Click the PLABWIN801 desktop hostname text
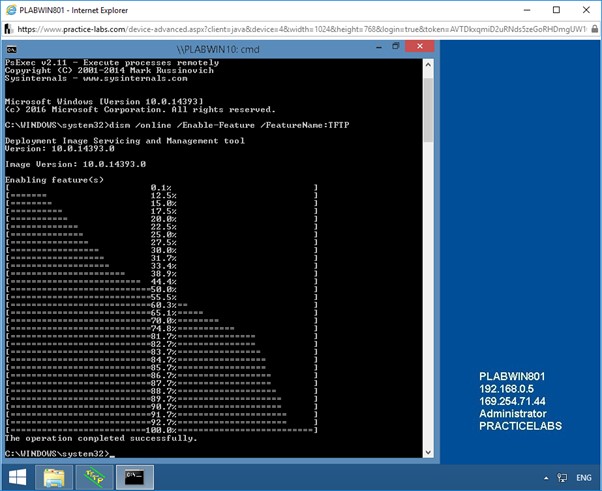 512,377
